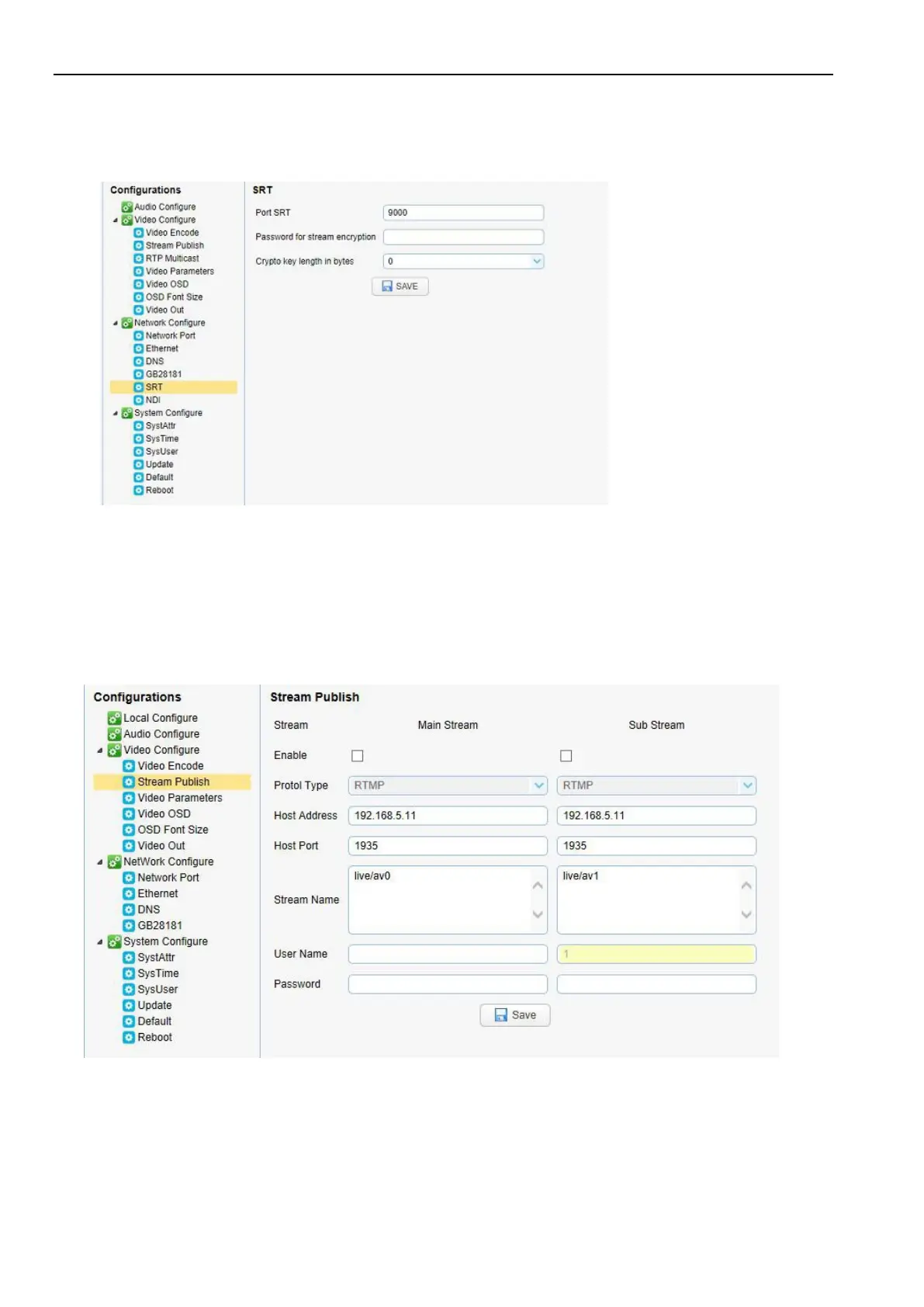Click OSD Font Size icon in upper panel
Viewport: 924px width, 1307px height.
[x=138, y=297]
